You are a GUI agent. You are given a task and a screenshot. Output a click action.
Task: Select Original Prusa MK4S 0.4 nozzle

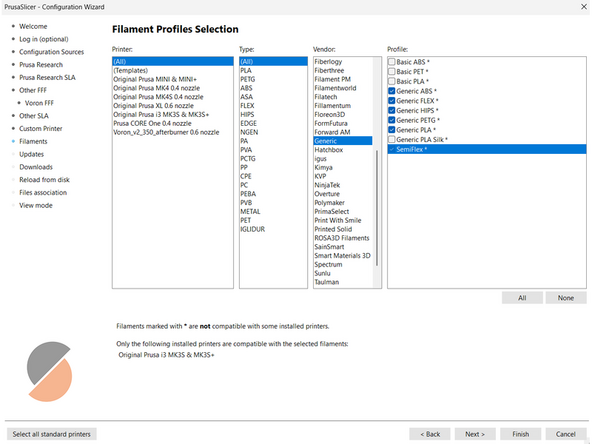[173, 97]
